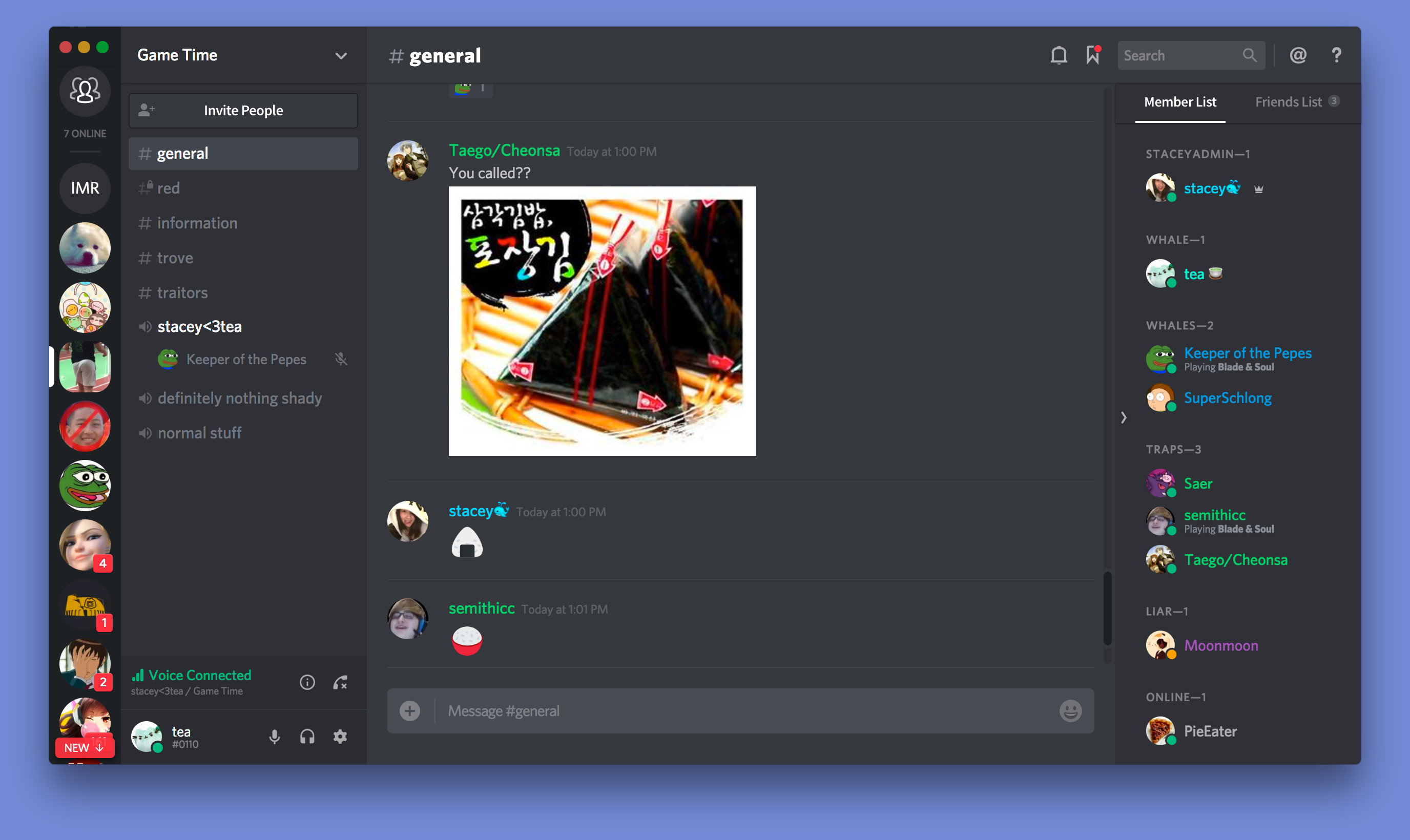
Task: Click the mention/@ icon in toolbar
Action: (1298, 55)
